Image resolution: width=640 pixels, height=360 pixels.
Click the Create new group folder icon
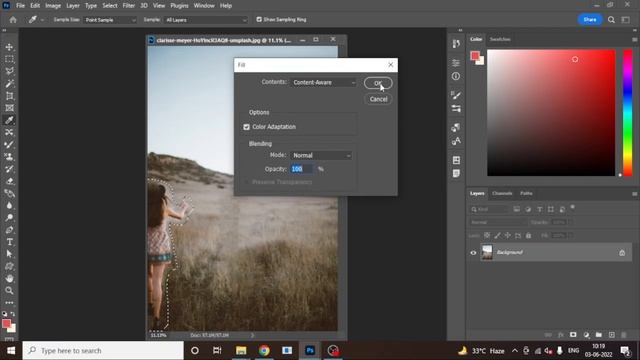(598, 335)
